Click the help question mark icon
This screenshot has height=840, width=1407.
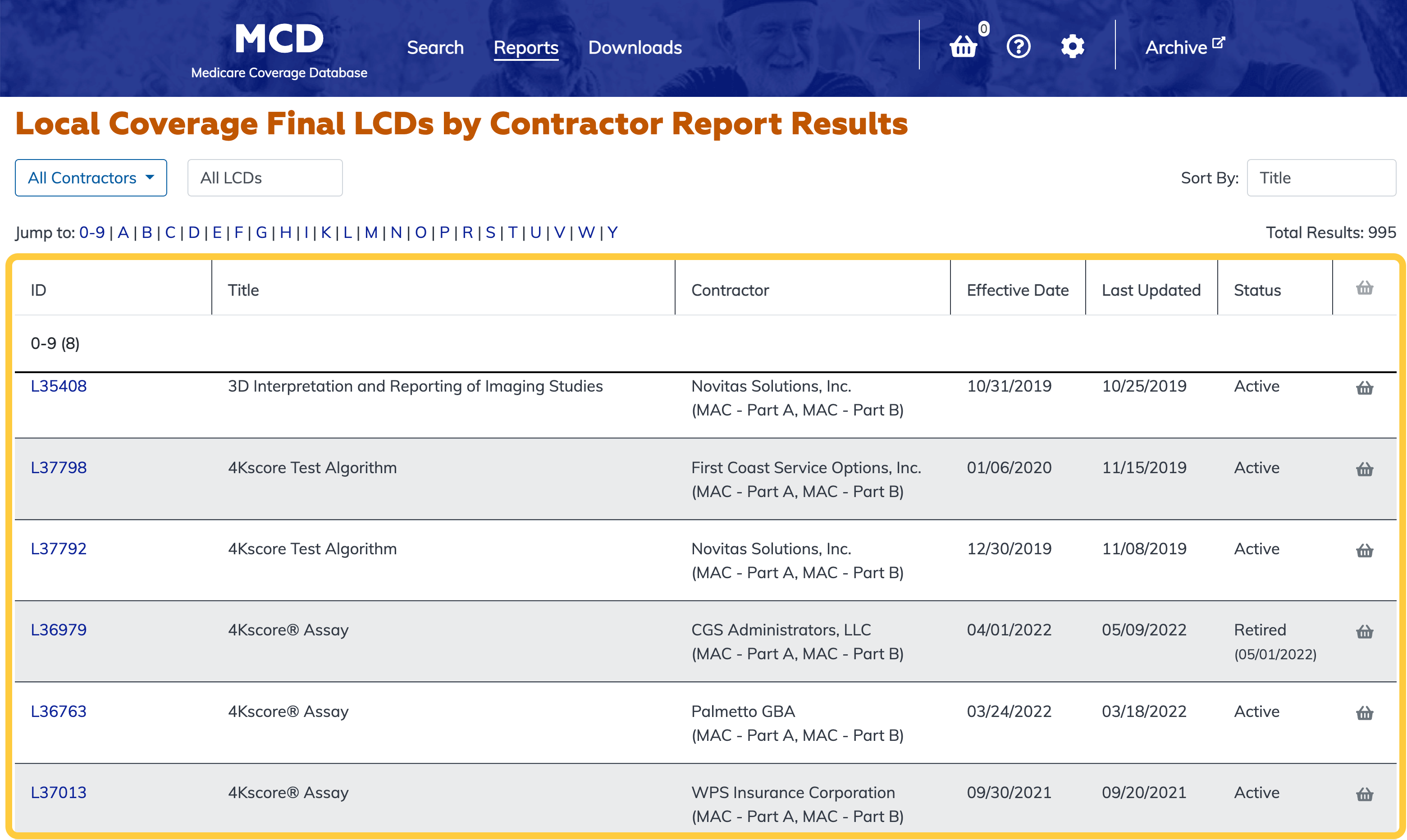[x=1018, y=46]
